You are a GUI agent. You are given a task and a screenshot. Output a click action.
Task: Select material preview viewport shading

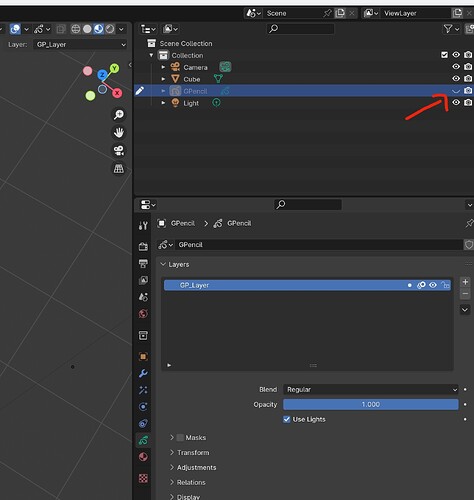(98, 29)
